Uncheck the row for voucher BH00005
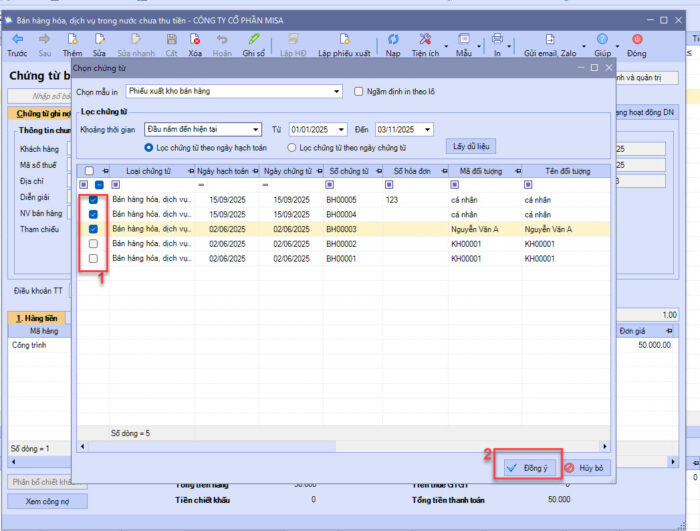Image resolution: width=700 pixels, height=531 pixels. (93, 200)
